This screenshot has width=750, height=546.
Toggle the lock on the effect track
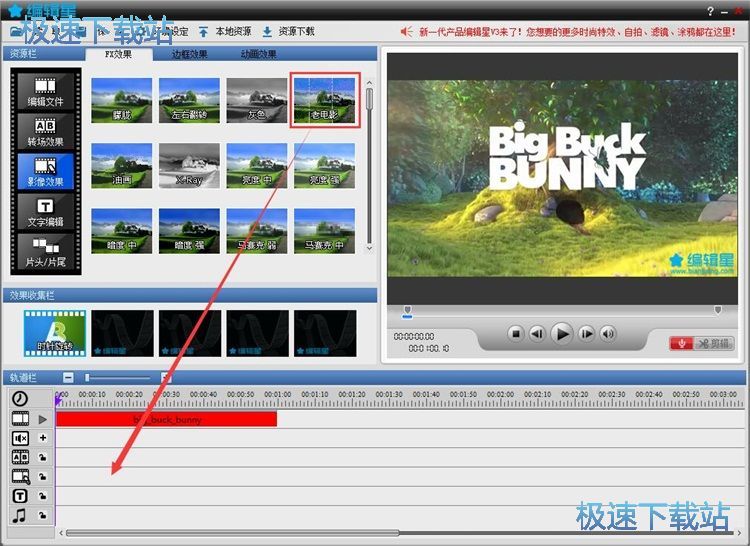pos(43,477)
